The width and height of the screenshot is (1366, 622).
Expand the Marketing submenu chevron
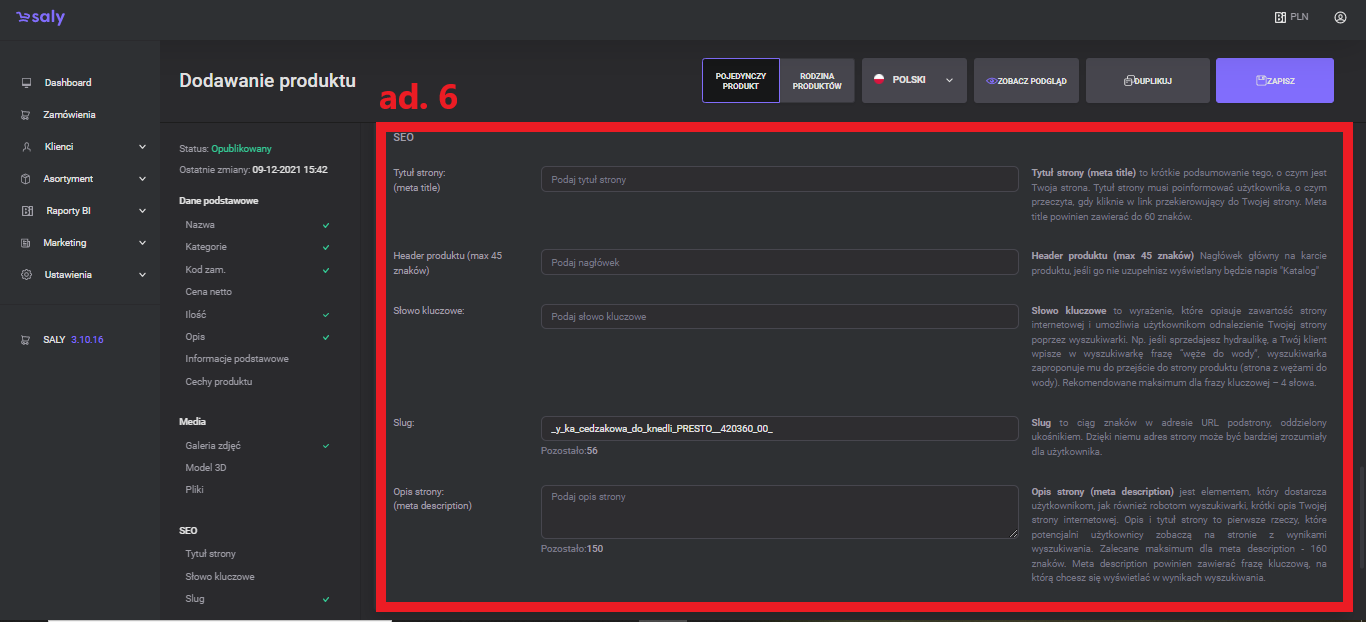coord(142,243)
